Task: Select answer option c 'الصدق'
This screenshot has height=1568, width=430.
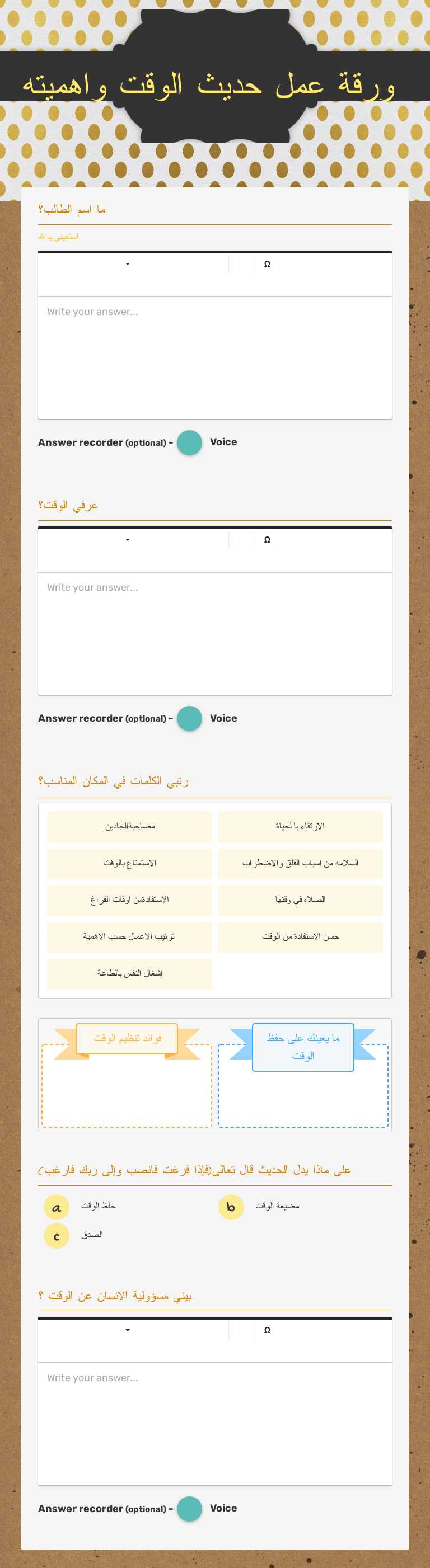Action: point(55,1236)
